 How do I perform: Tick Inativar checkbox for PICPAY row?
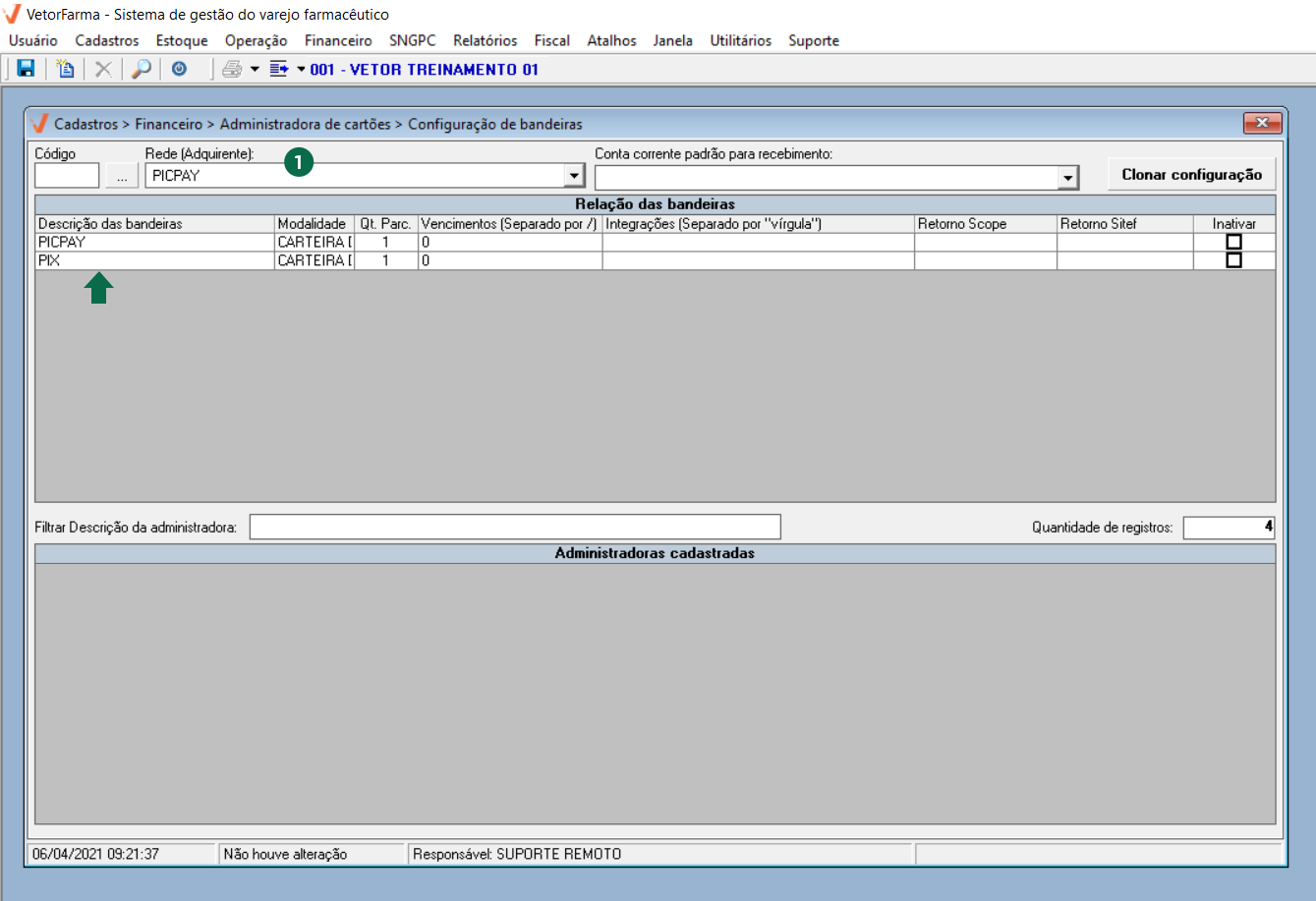click(1234, 242)
